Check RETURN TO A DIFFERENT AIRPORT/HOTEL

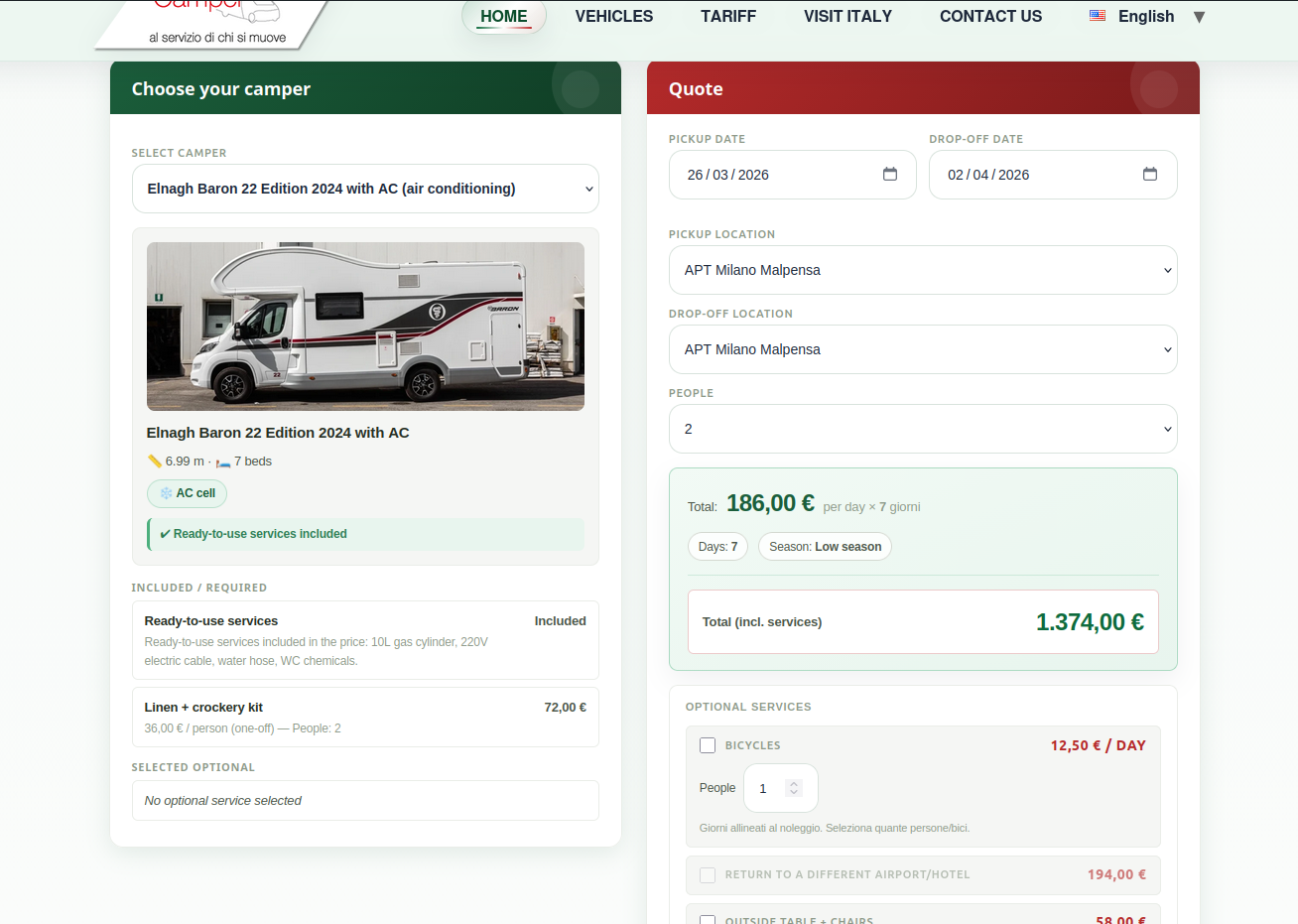pyautogui.click(x=708, y=874)
